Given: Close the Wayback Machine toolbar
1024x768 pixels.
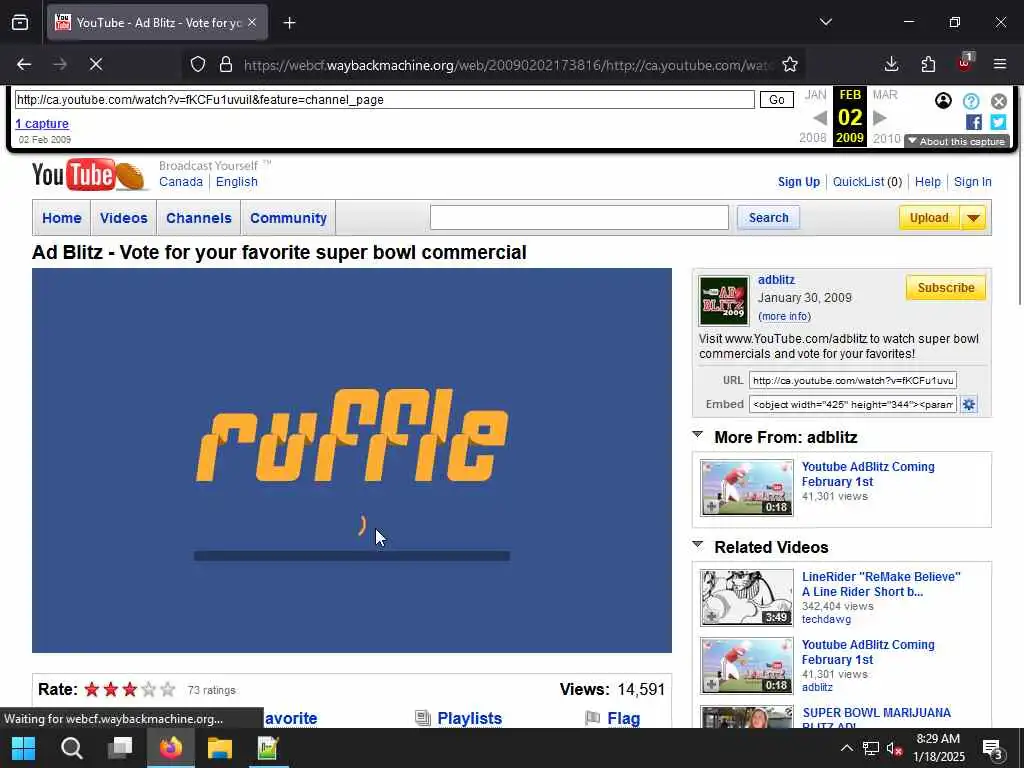Looking at the screenshot, I should pyautogui.click(x=999, y=101).
